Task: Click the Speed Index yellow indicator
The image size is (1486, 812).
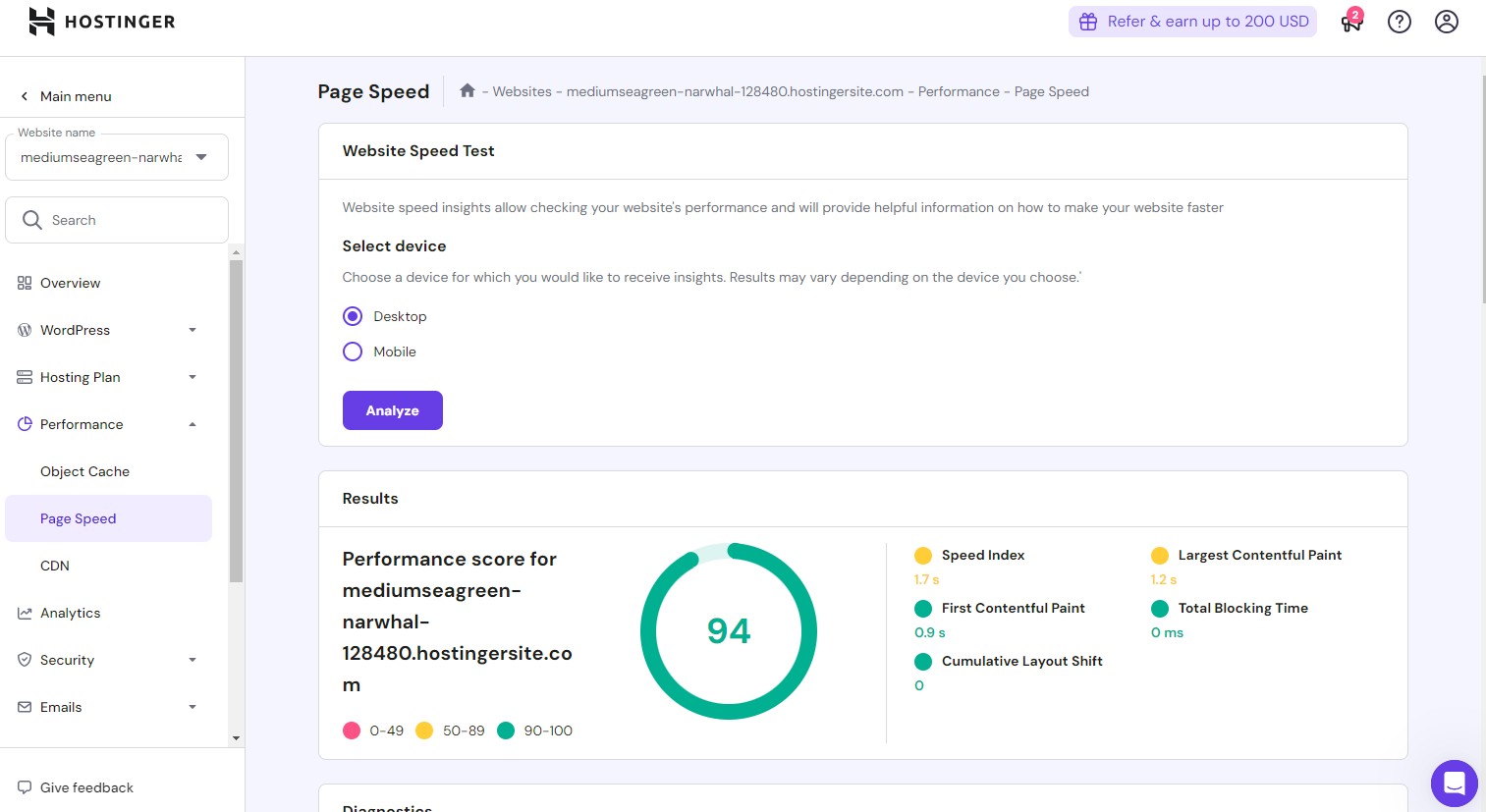Action: tap(923, 556)
